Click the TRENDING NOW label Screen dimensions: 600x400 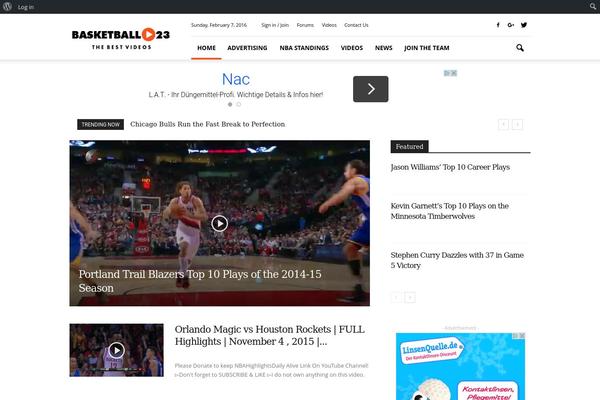coord(100,124)
